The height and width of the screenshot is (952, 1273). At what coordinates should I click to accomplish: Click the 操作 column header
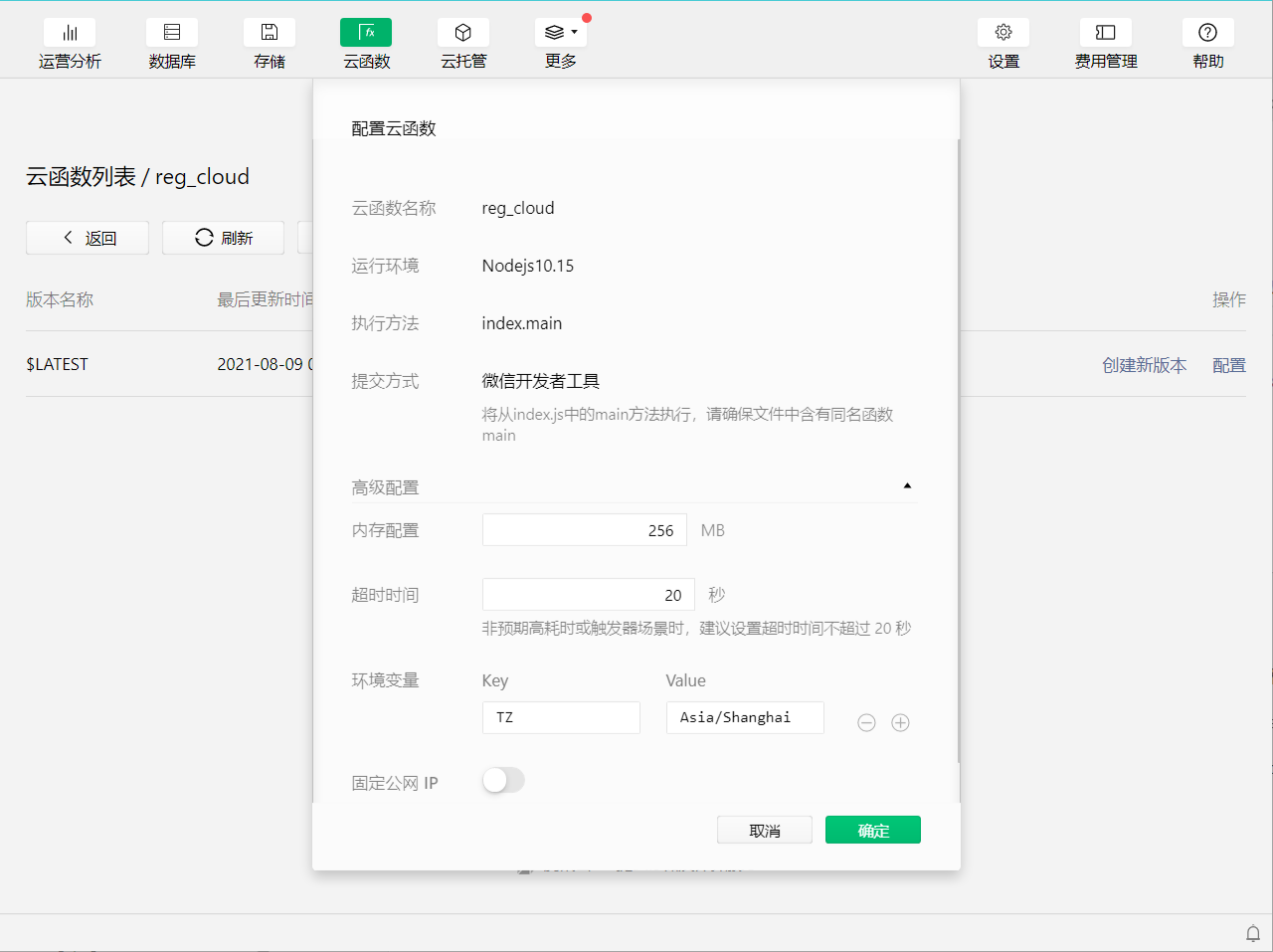pos(1229,299)
